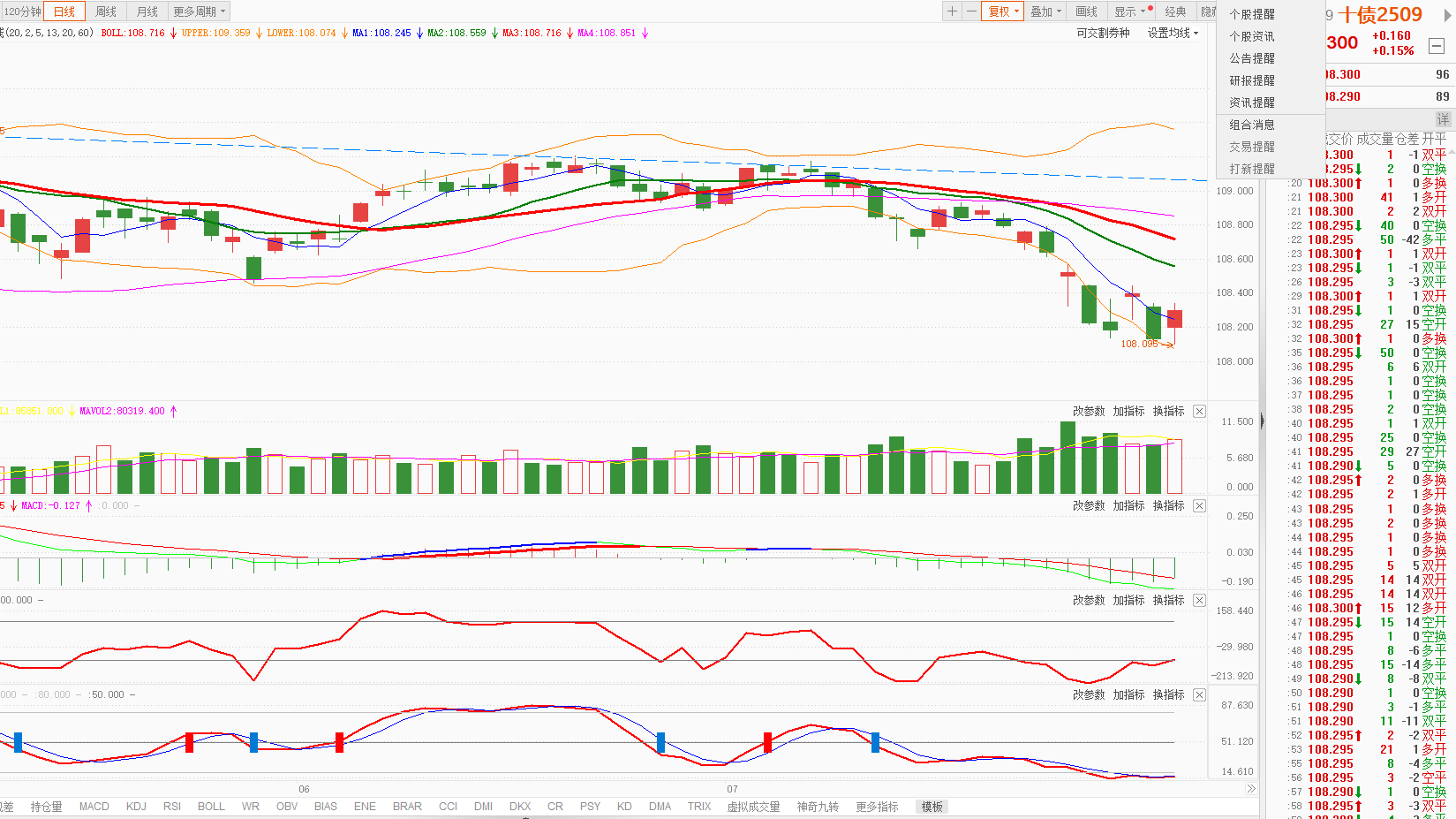This screenshot has width=1456, height=819.
Task: Expand the 更多周期 period dropdown
Action: pyautogui.click(x=200, y=11)
